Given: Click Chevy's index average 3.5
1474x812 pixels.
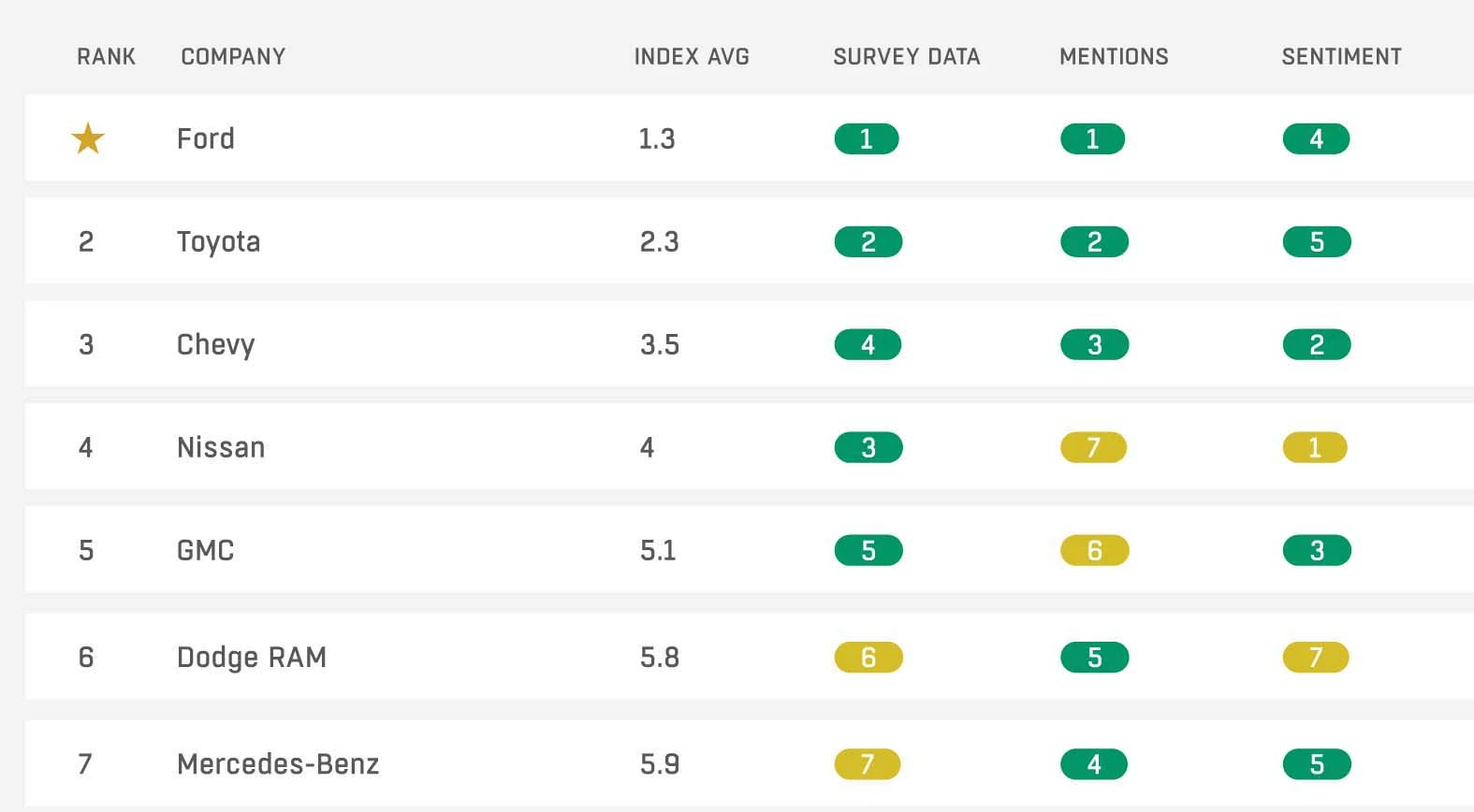Looking at the screenshot, I should [660, 344].
